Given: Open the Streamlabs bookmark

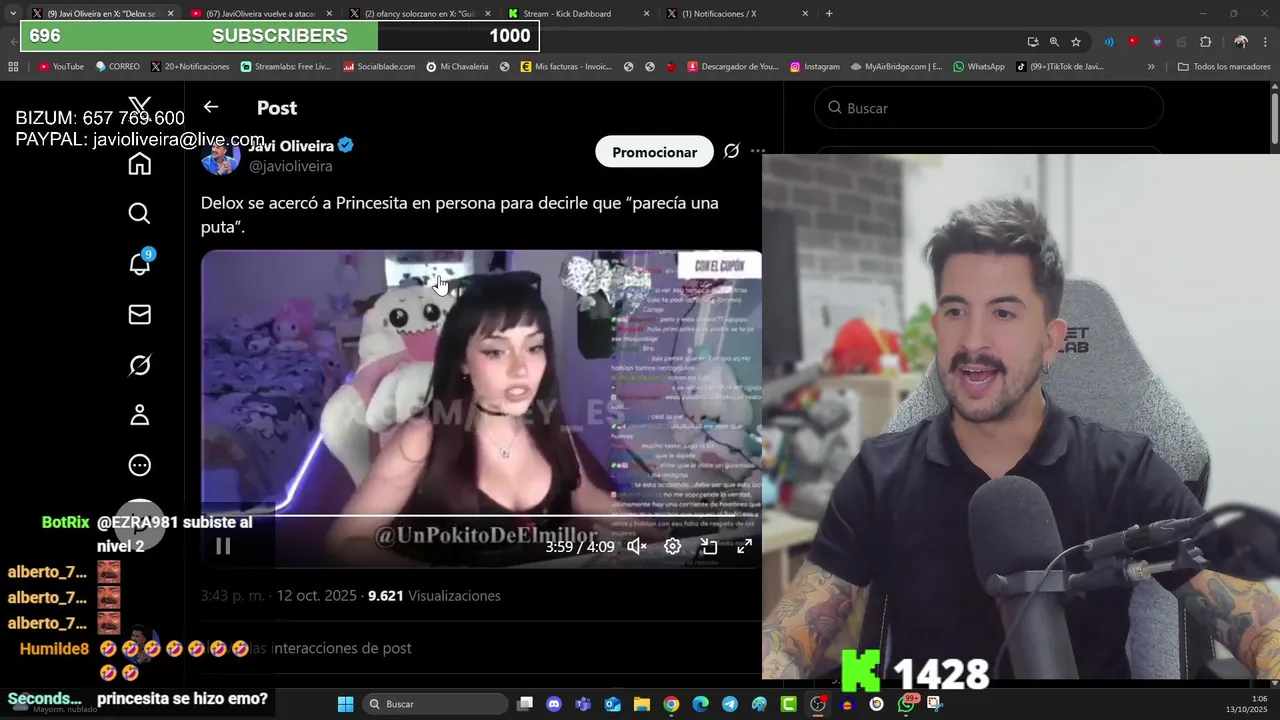Looking at the screenshot, I should pos(285,67).
